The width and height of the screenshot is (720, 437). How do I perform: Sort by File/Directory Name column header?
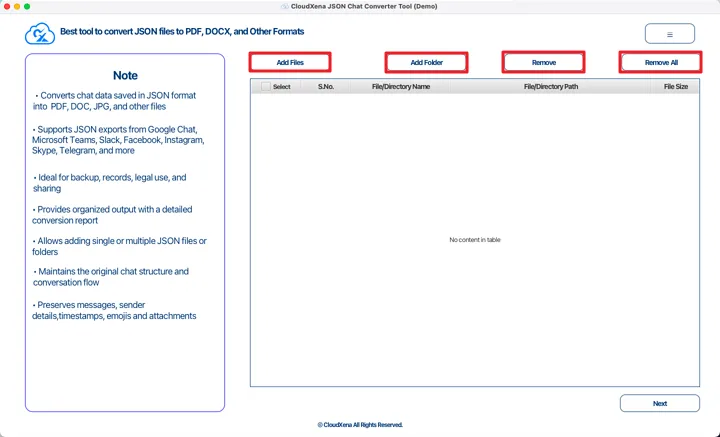click(x=400, y=87)
